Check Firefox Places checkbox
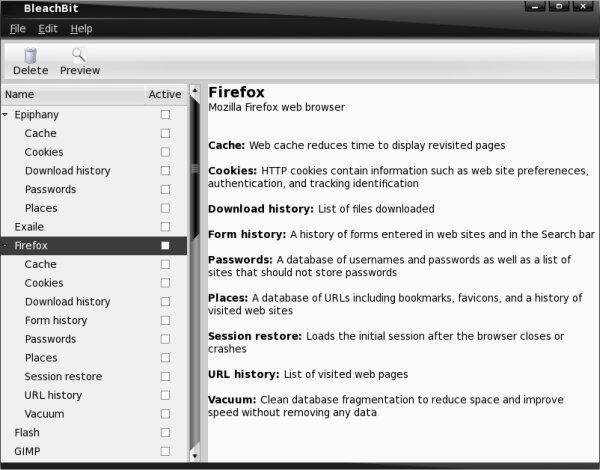 point(165,357)
